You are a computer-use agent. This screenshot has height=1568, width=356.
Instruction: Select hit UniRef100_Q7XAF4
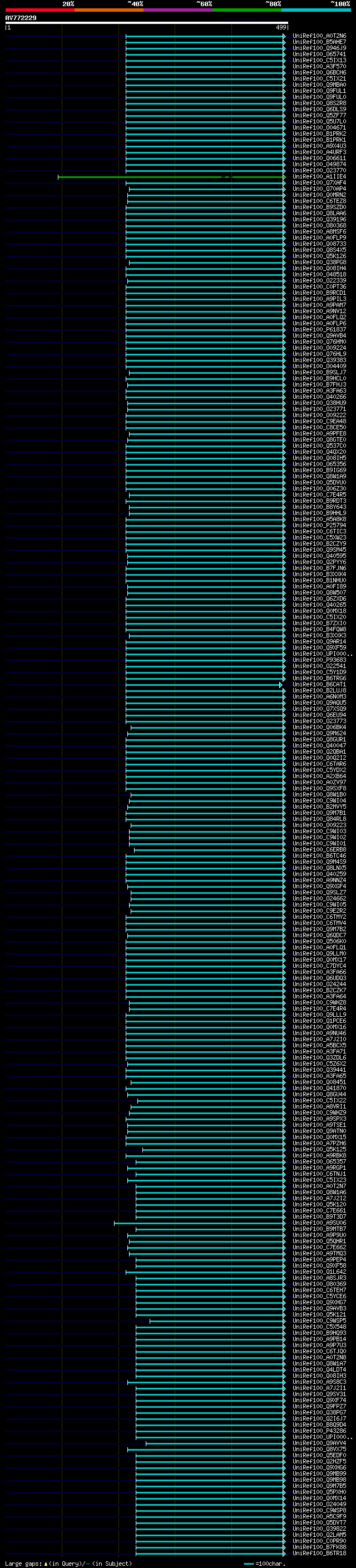point(319,182)
